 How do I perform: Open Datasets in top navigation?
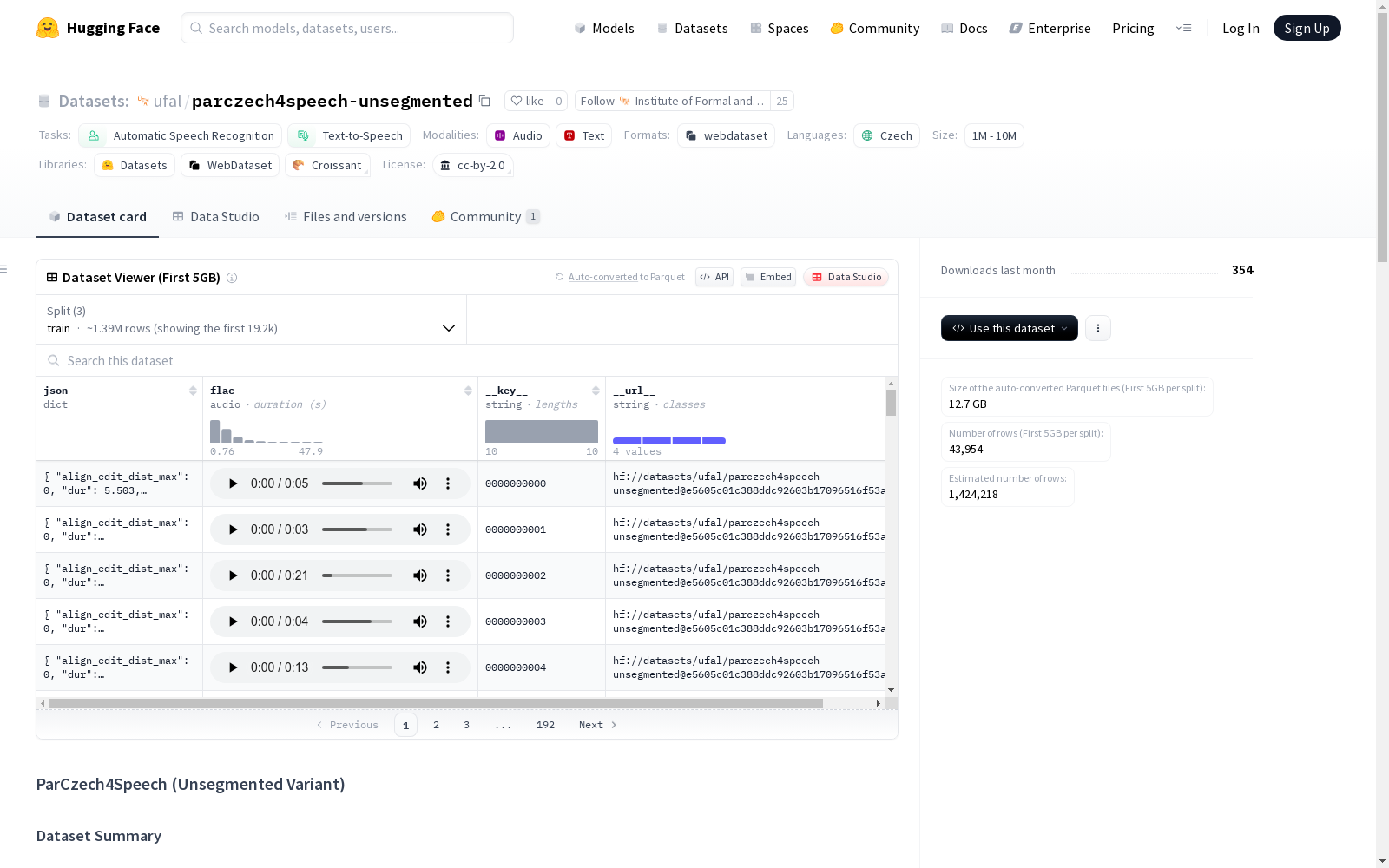tap(692, 28)
